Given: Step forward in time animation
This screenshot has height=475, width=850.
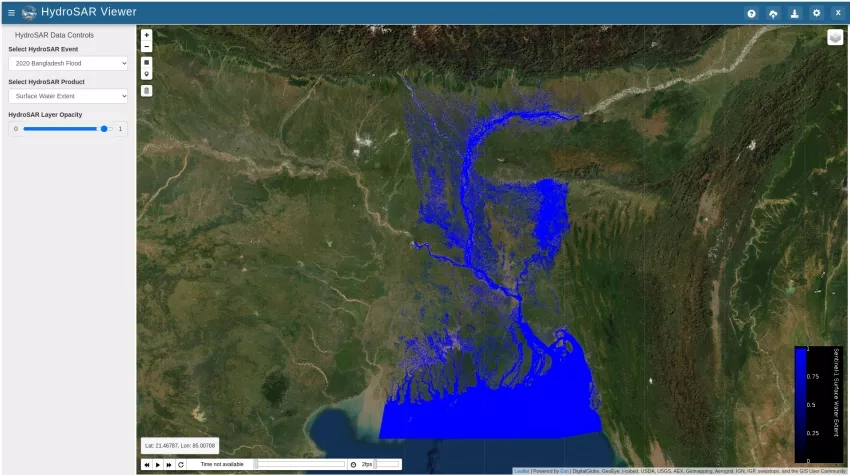Looking at the screenshot, I should 169,464.
